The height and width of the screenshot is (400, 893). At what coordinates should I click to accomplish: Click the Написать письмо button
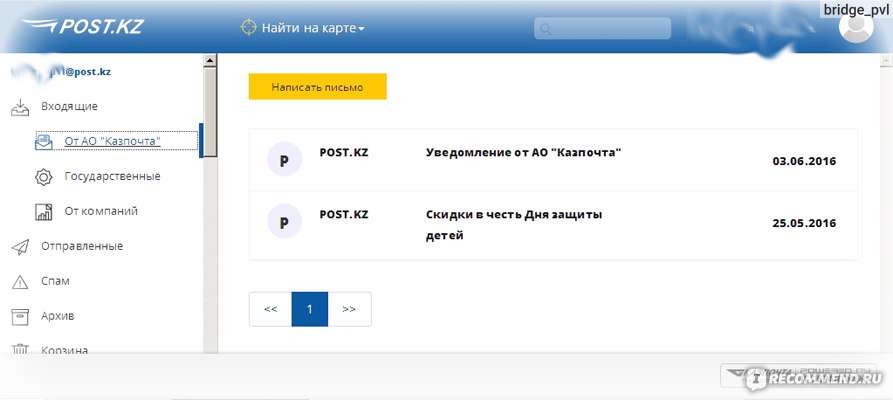pyautogui.click(x=317, y=87)
